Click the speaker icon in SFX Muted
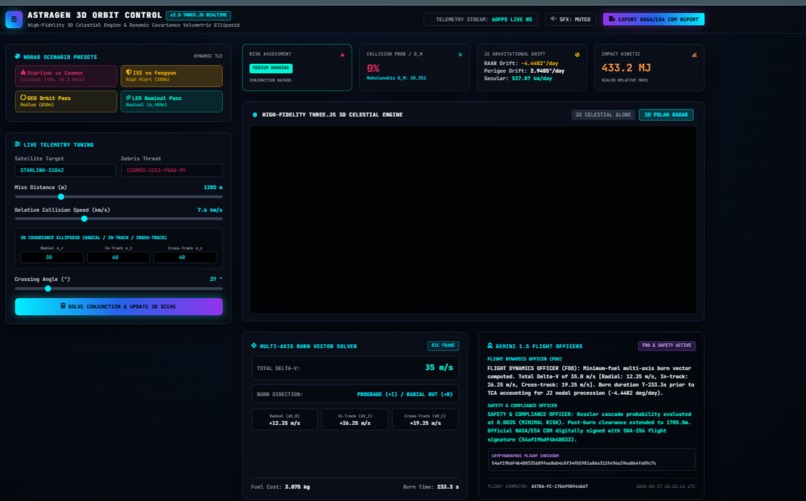This screenshot has height=501, width=806. coord(553,19)
